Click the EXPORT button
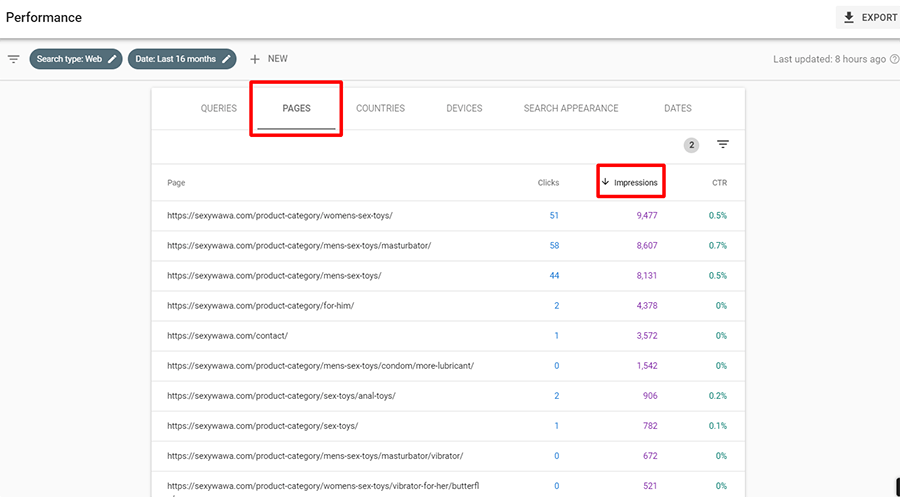This screenshot has height=497, width=900. pyautogui.click(x=868, y=18)
